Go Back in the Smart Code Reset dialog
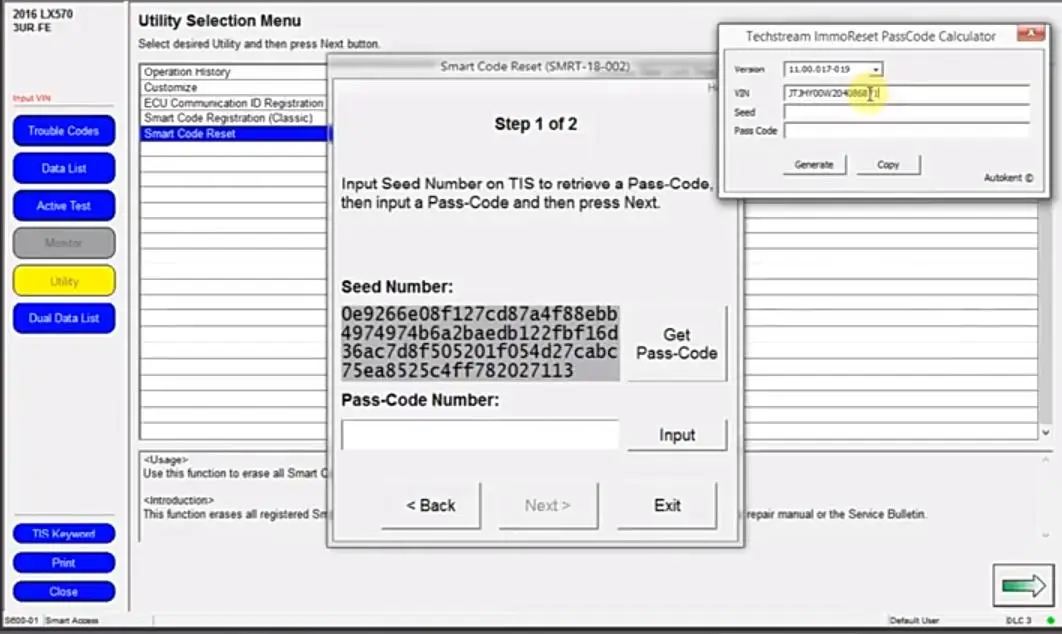 431,505
